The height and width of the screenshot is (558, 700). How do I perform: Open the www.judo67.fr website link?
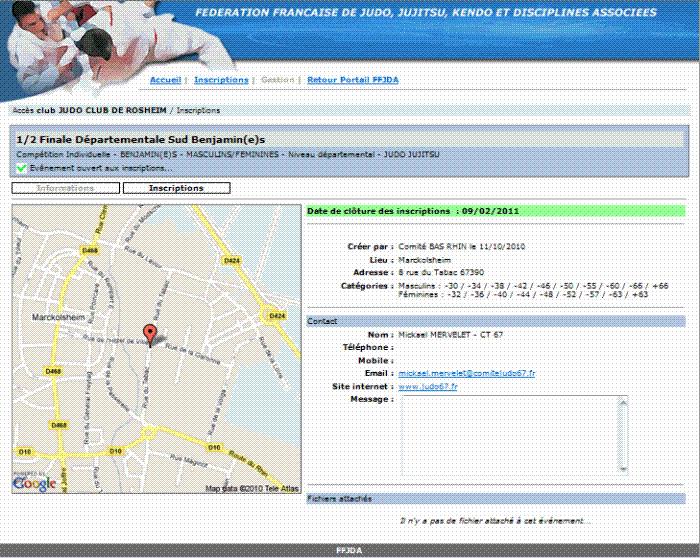pos(427,386)
